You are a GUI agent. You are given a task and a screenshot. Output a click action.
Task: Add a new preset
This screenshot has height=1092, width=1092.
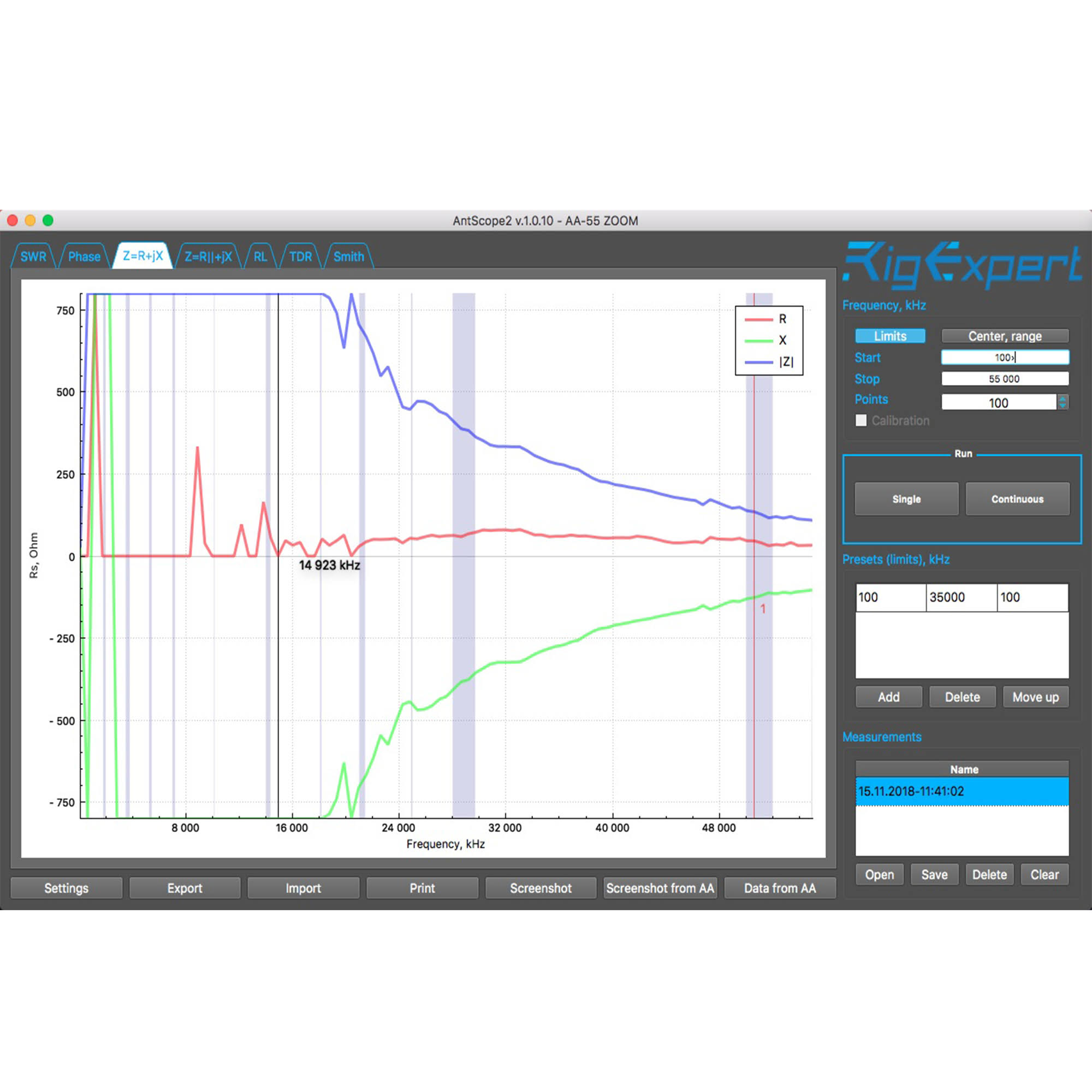tap(888, 697)
